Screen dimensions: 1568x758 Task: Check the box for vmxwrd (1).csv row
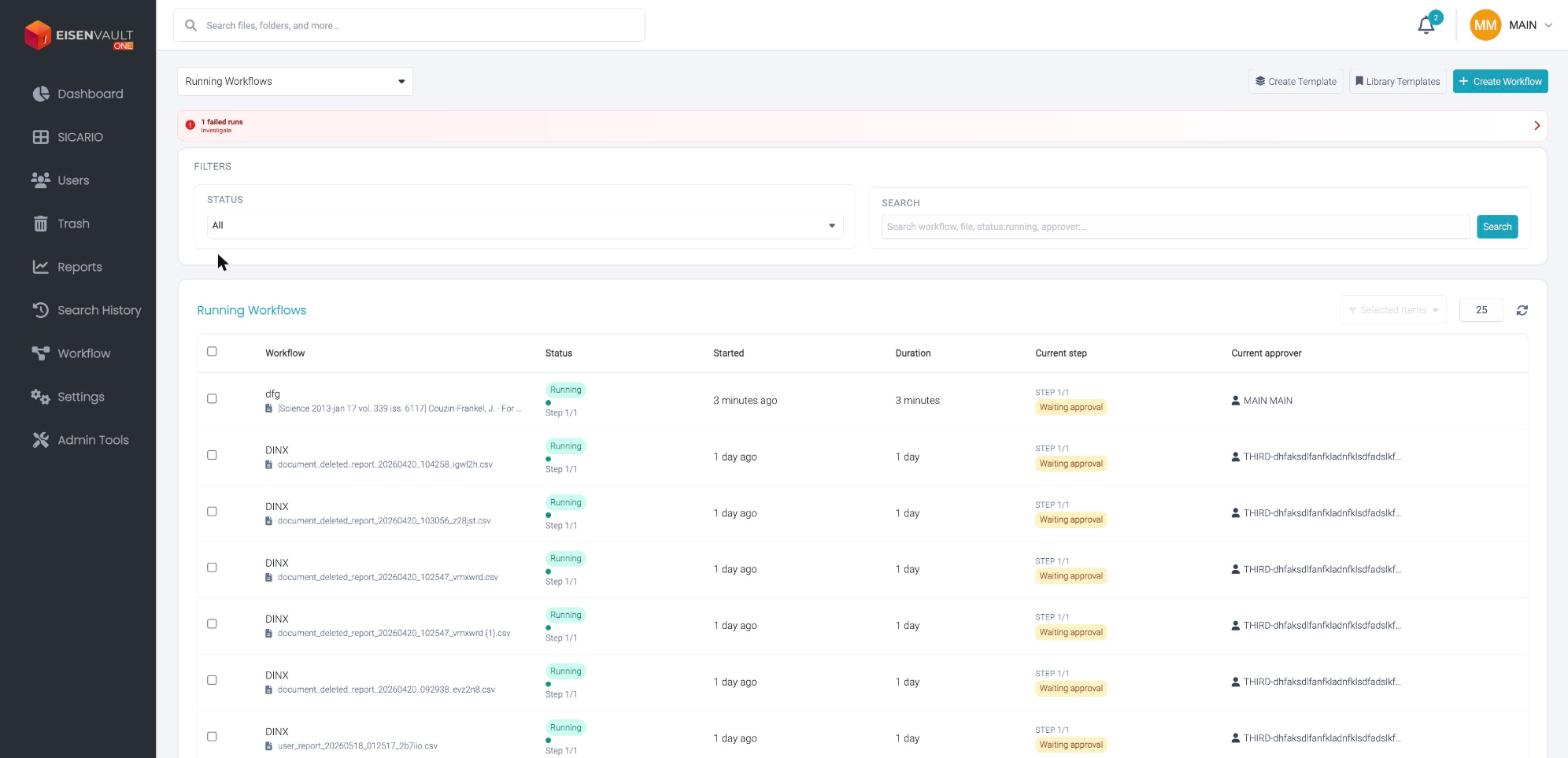pyautogui.click(x=211, y=623)
